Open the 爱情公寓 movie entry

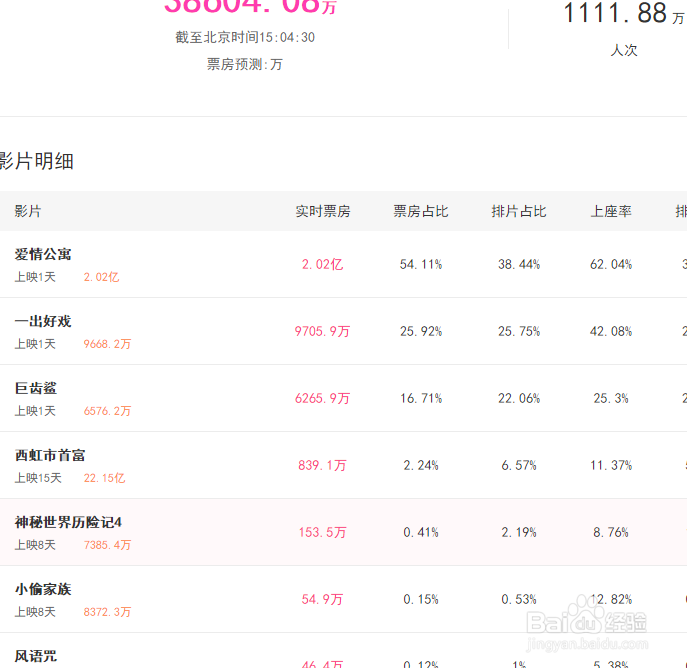pyautogui.click(x=43, y=255)
